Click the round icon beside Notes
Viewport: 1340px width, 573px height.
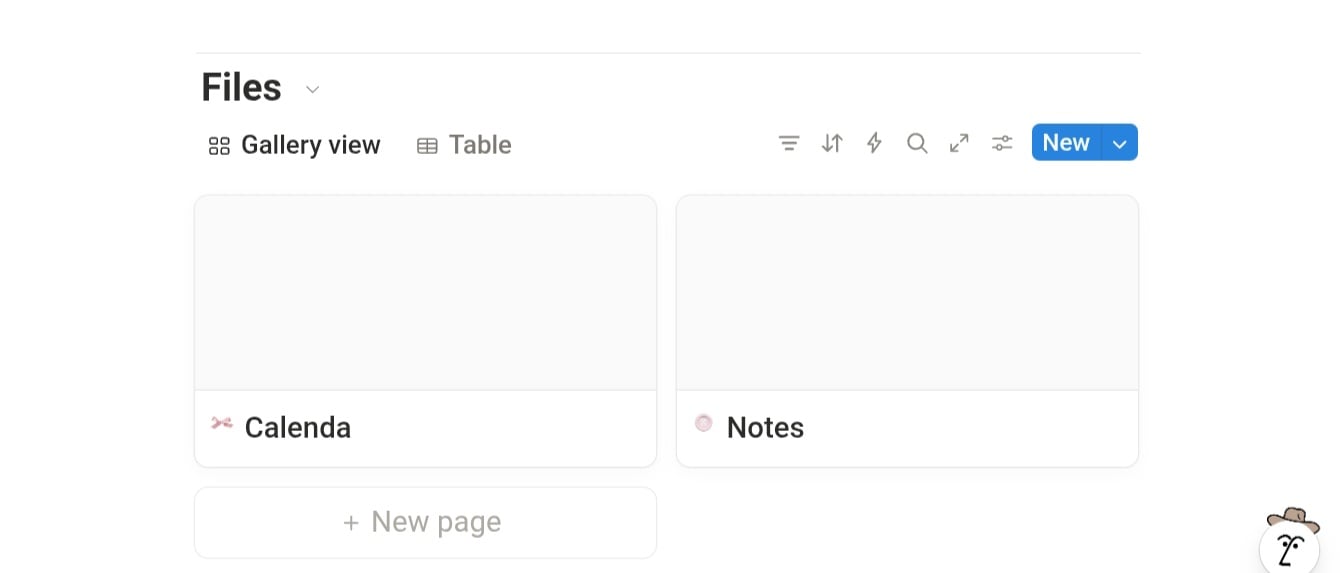click(704, 423)
